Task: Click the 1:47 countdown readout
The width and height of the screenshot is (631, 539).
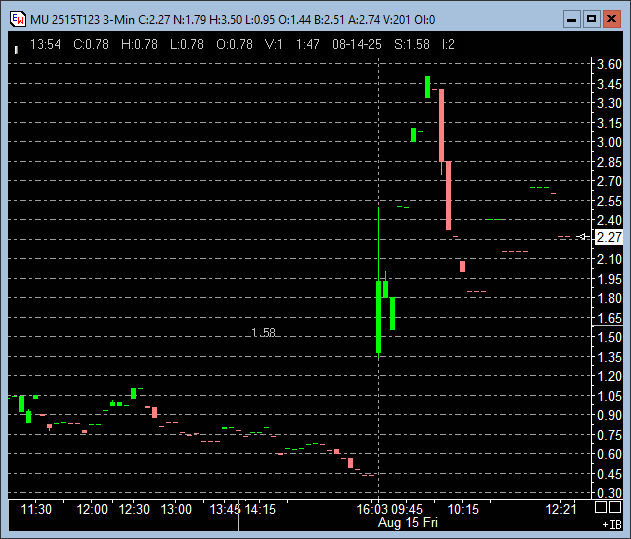Action: [308, 44]
